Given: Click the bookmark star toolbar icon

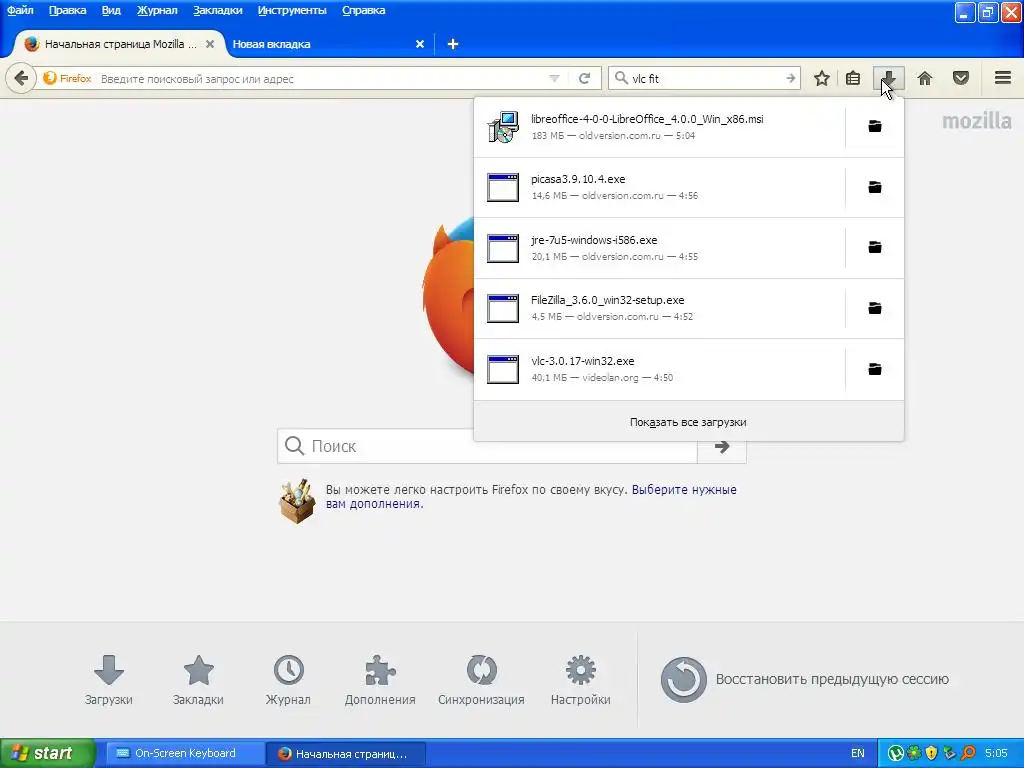Looking at the screenshot, I should (822, 78).
